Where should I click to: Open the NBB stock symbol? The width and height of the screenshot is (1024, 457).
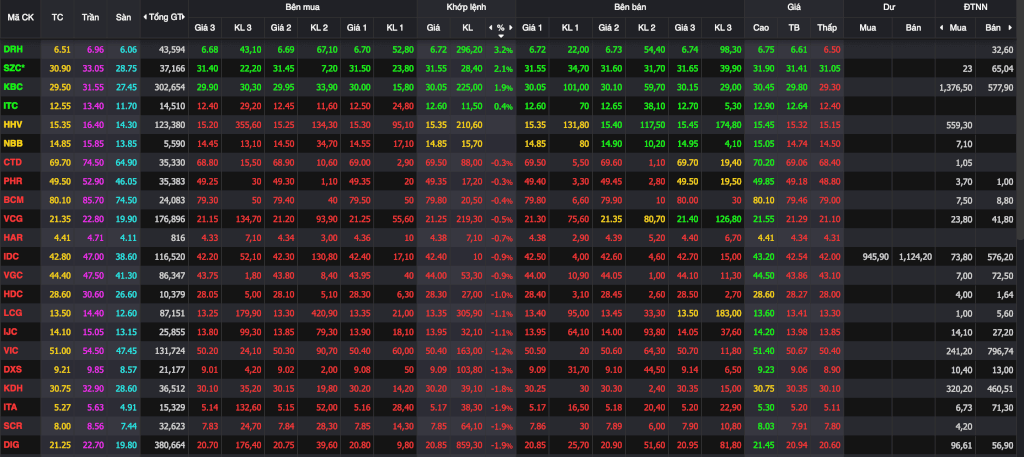(12, 143)
